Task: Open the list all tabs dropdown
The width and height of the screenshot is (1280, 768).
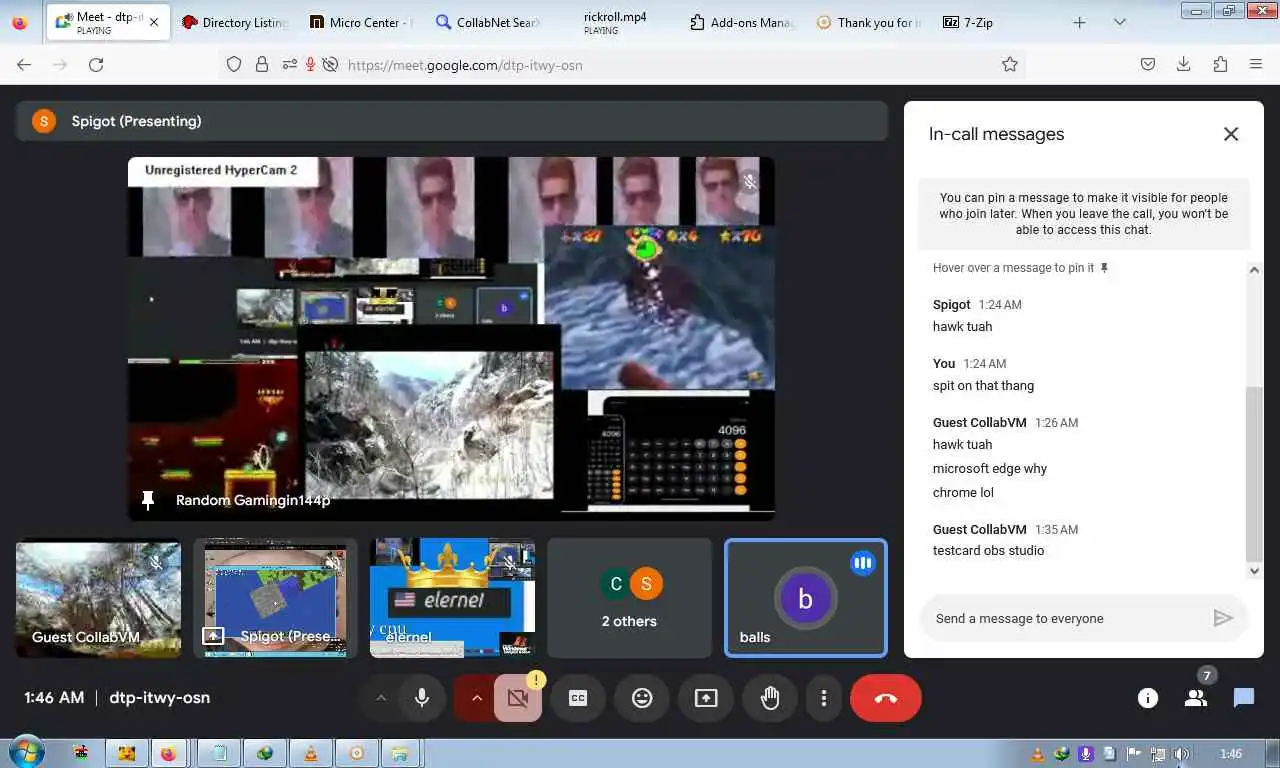Action: click(1119, 22)
